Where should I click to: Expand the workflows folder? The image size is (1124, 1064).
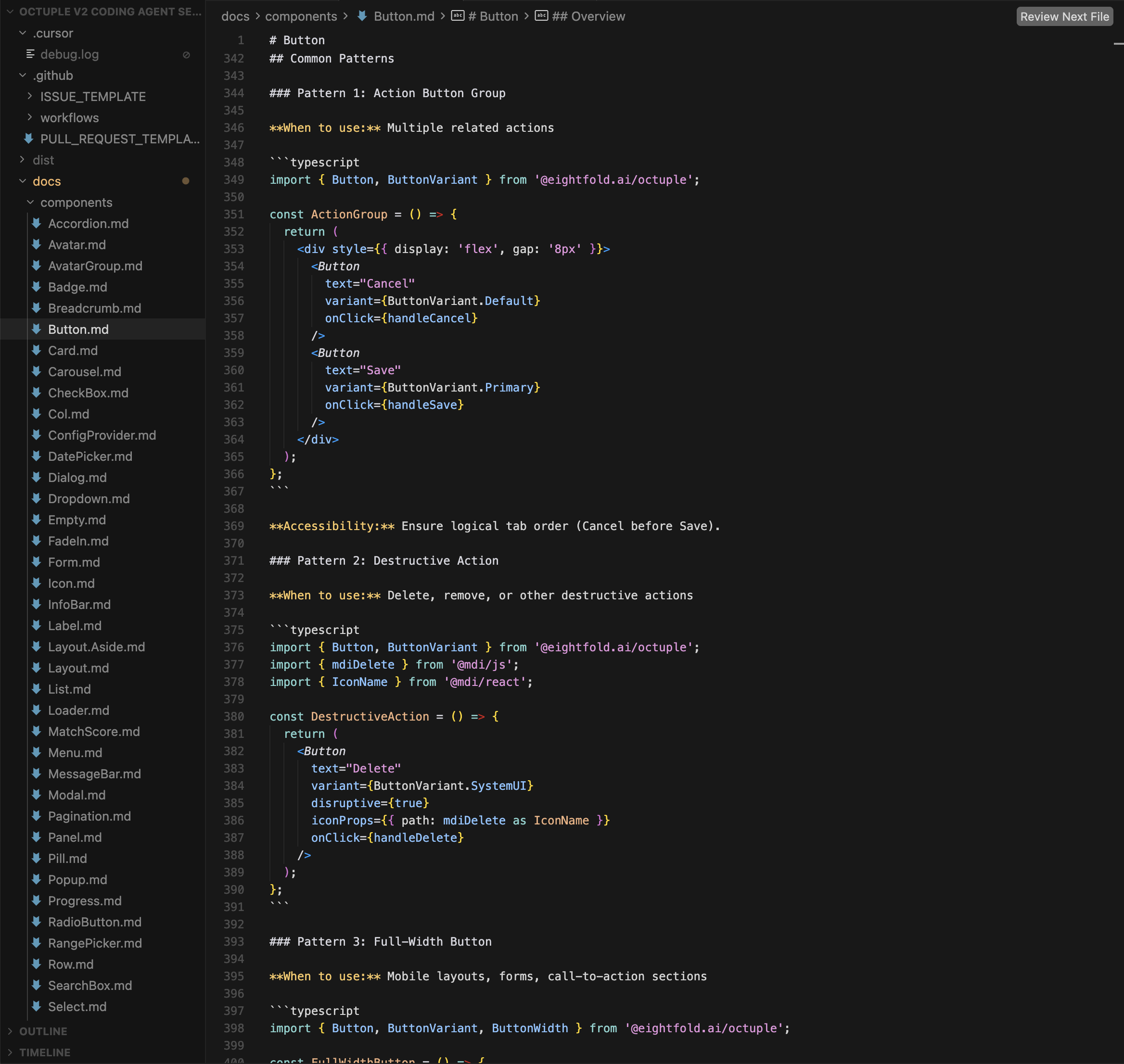click(x=30, y=117)
